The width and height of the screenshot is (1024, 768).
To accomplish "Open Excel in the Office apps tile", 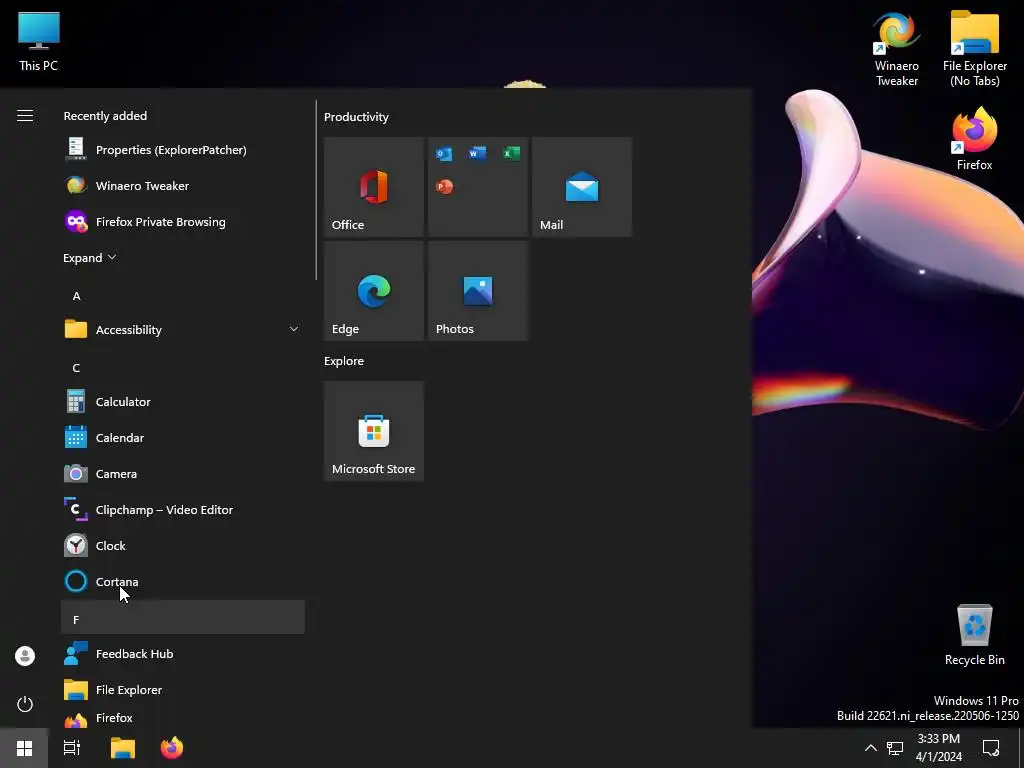I will pos(511,153).
